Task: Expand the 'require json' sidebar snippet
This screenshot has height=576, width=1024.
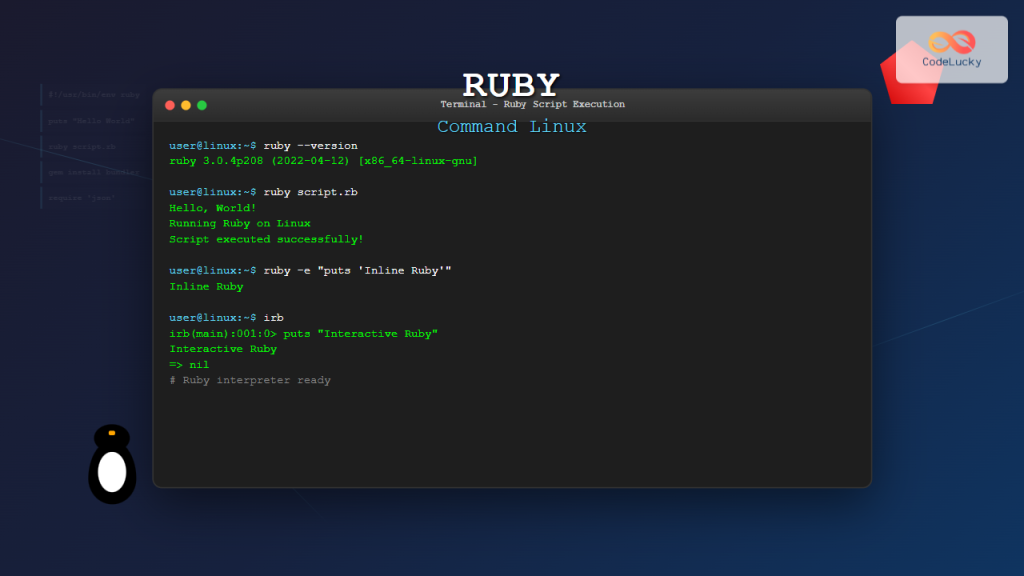Action: coord(80,197)
